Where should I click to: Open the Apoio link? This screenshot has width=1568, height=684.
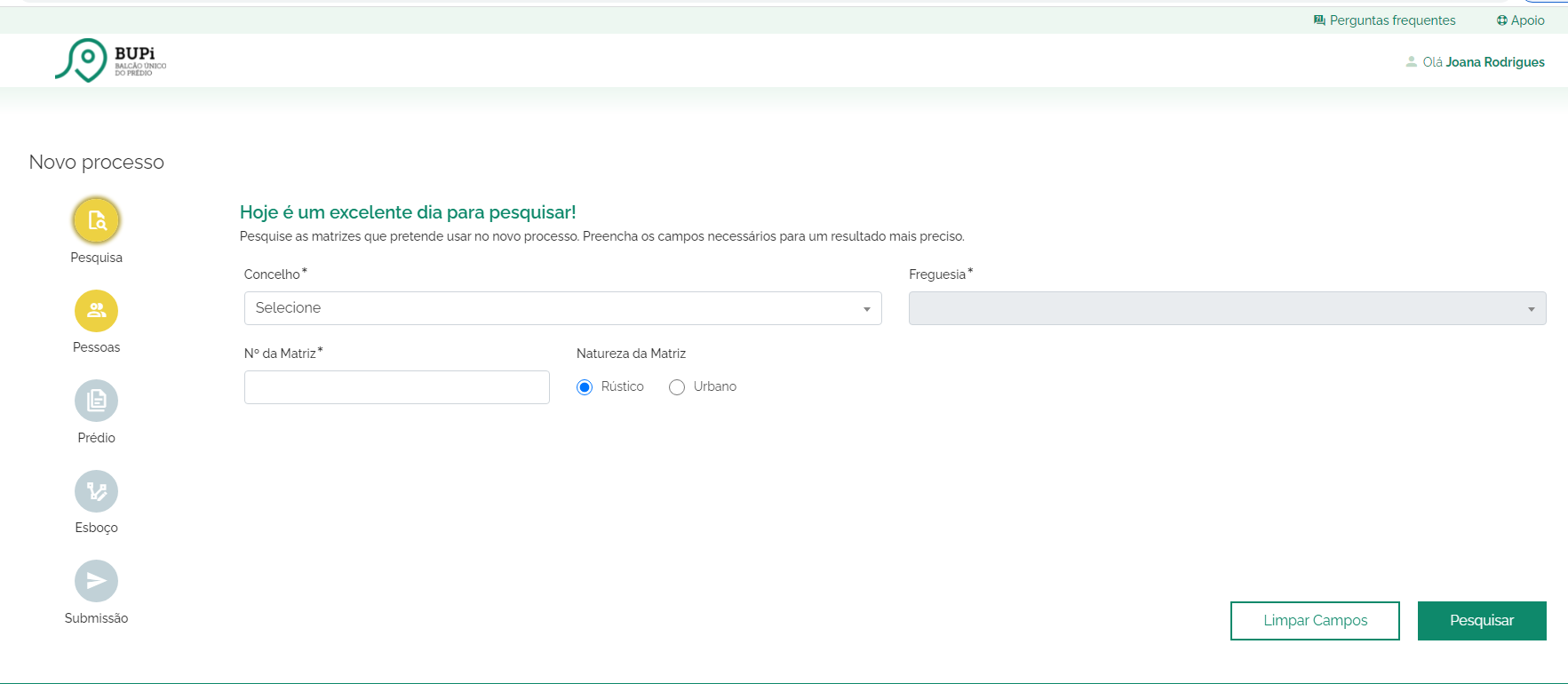click(x=1527, y=20)
